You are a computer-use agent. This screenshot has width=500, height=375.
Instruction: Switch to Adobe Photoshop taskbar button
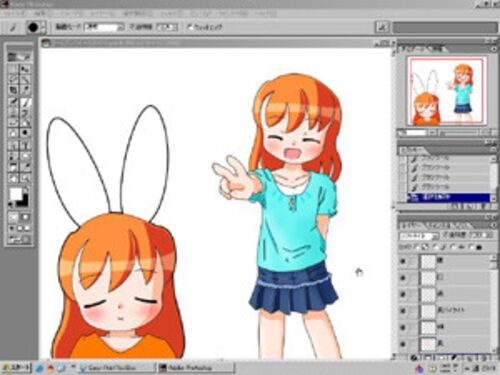[195, 368]
